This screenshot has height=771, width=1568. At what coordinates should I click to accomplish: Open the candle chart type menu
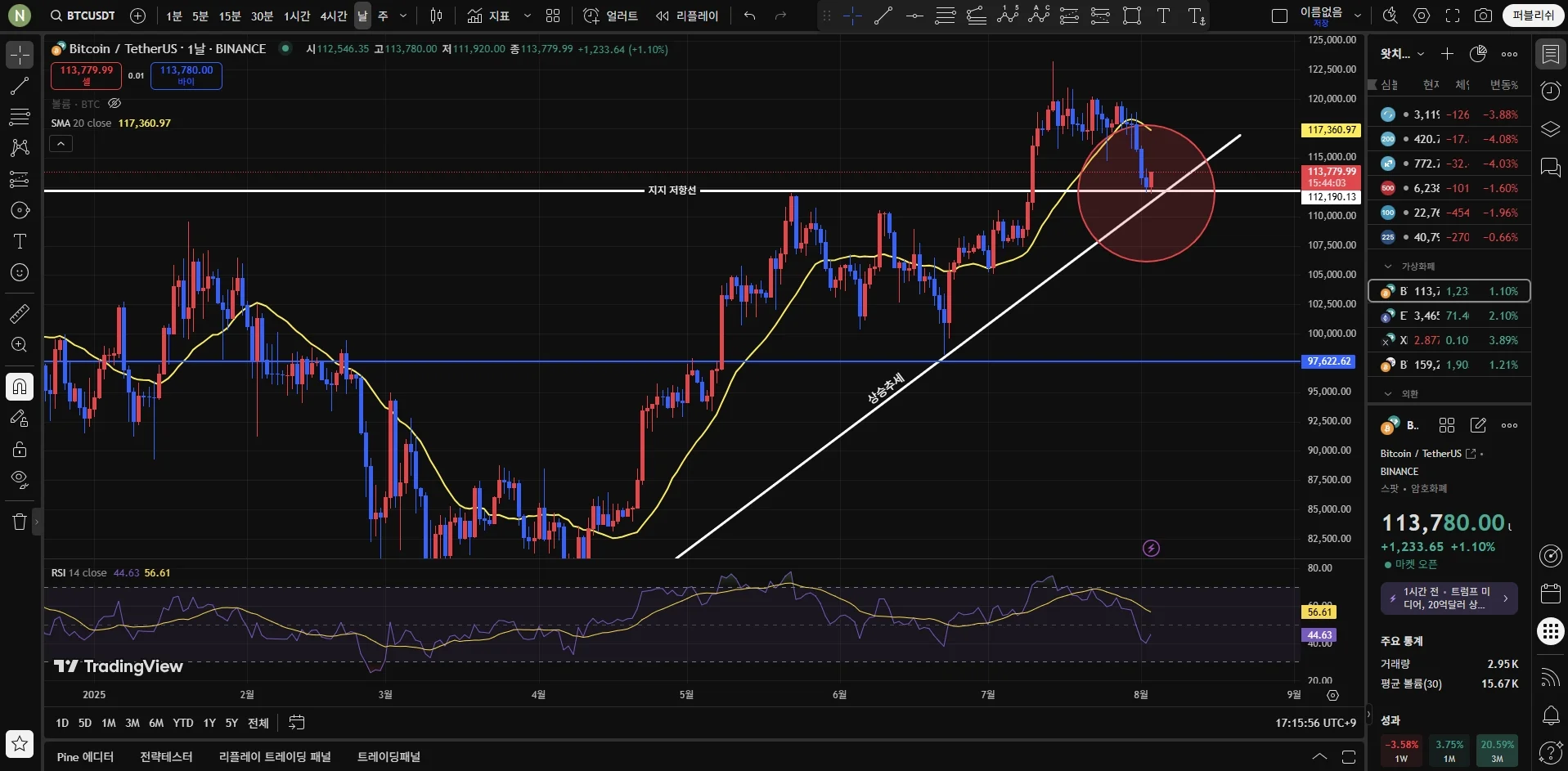coord(436,16)
